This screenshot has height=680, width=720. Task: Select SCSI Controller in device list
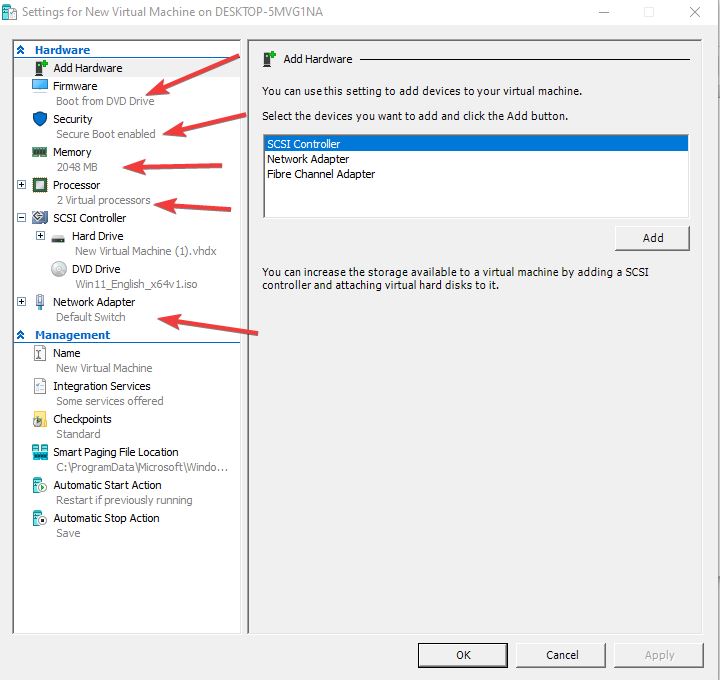click(476, 144)
